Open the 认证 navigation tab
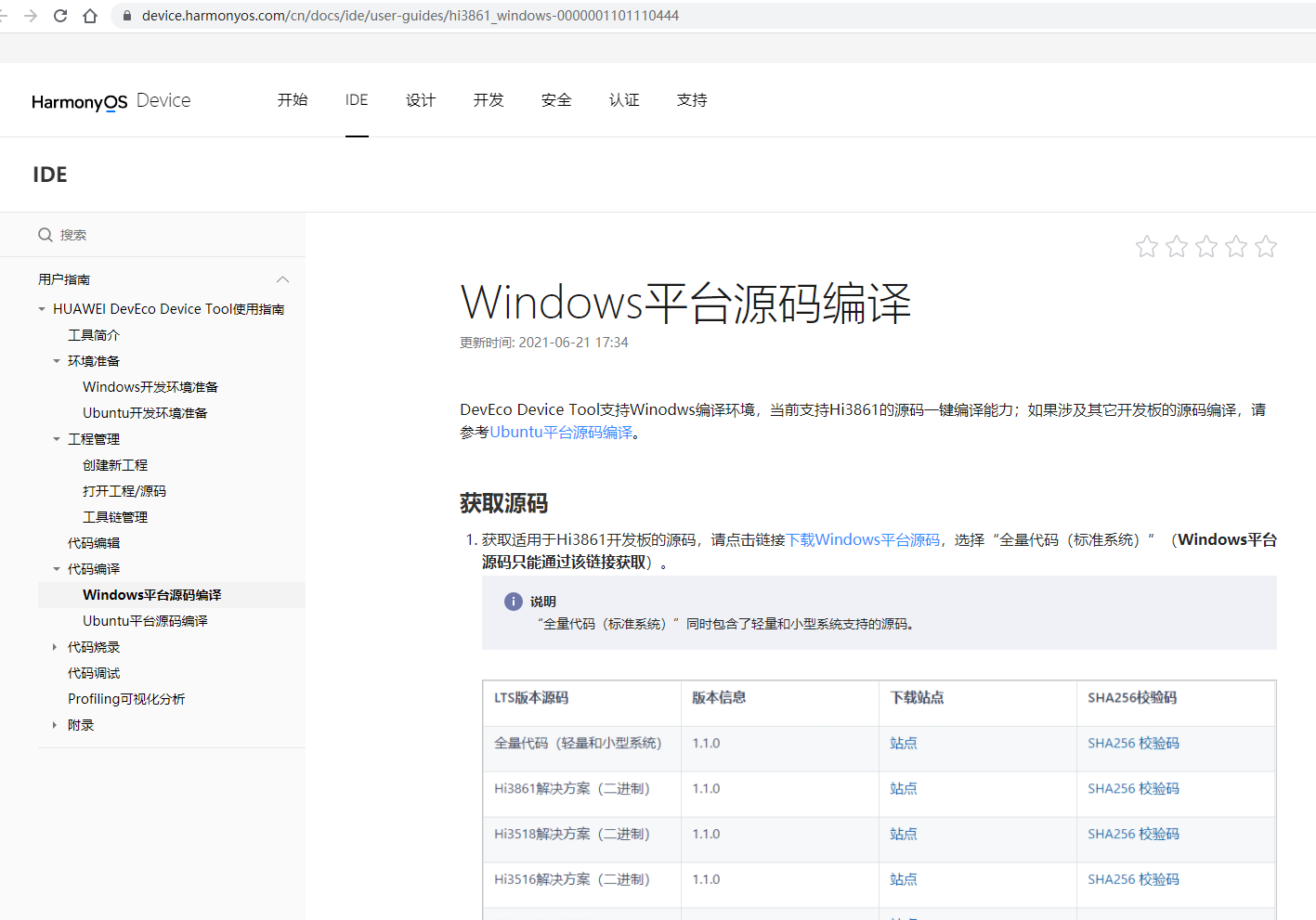The width and height of the screenshot is (1316, 920). click(x=624, y=100)
